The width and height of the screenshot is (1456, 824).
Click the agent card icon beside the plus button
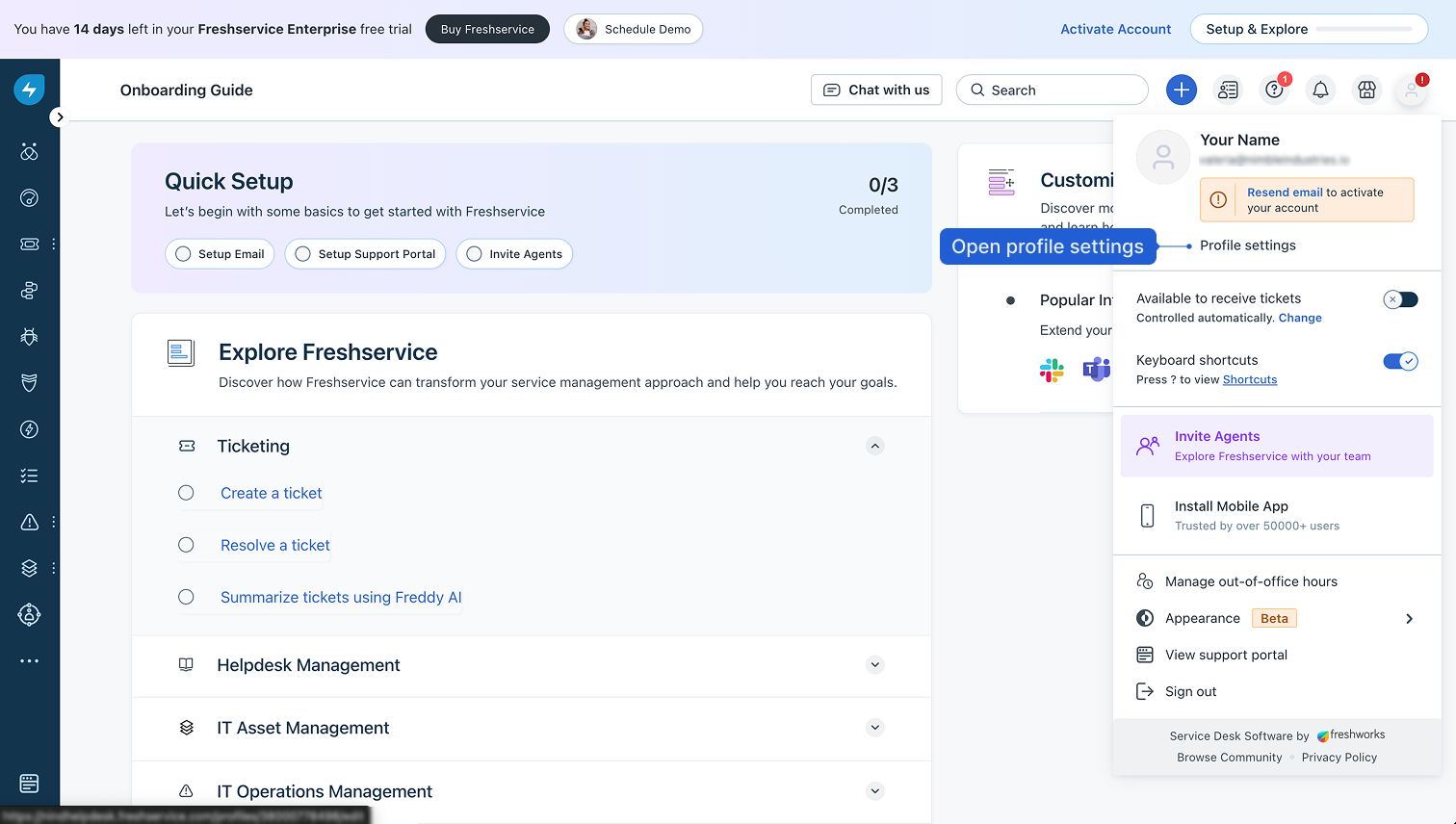1228,90
